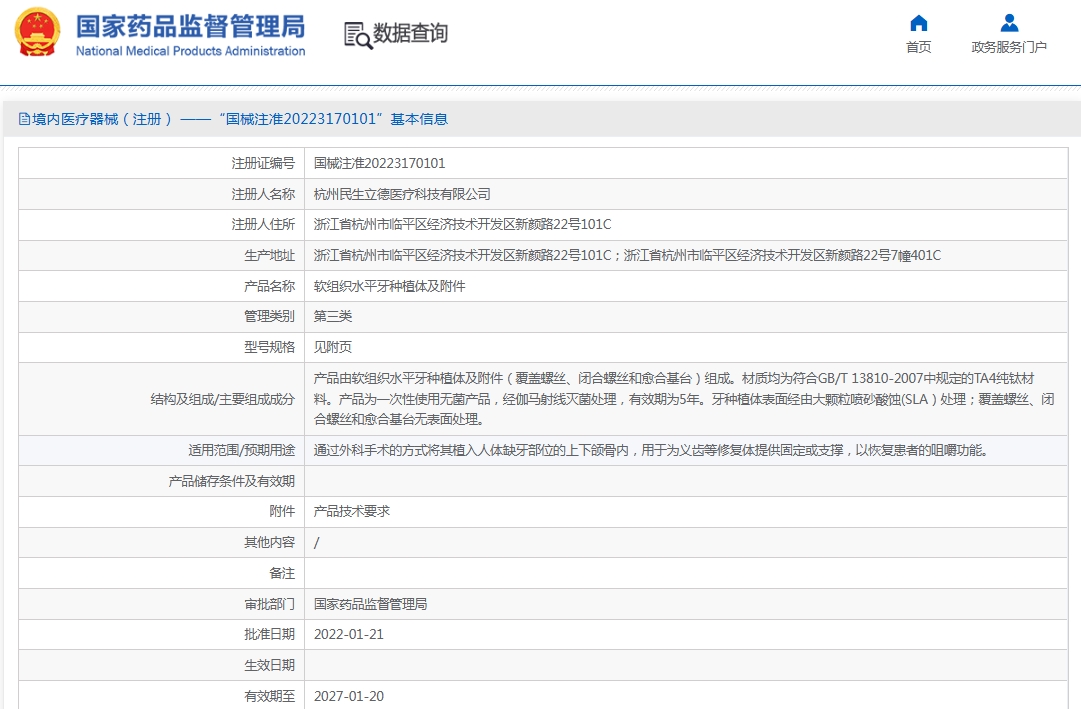The height and width of the screenshot is (709, 1081).
Task: Click the national emblem logo
Action: coord(37,32)
